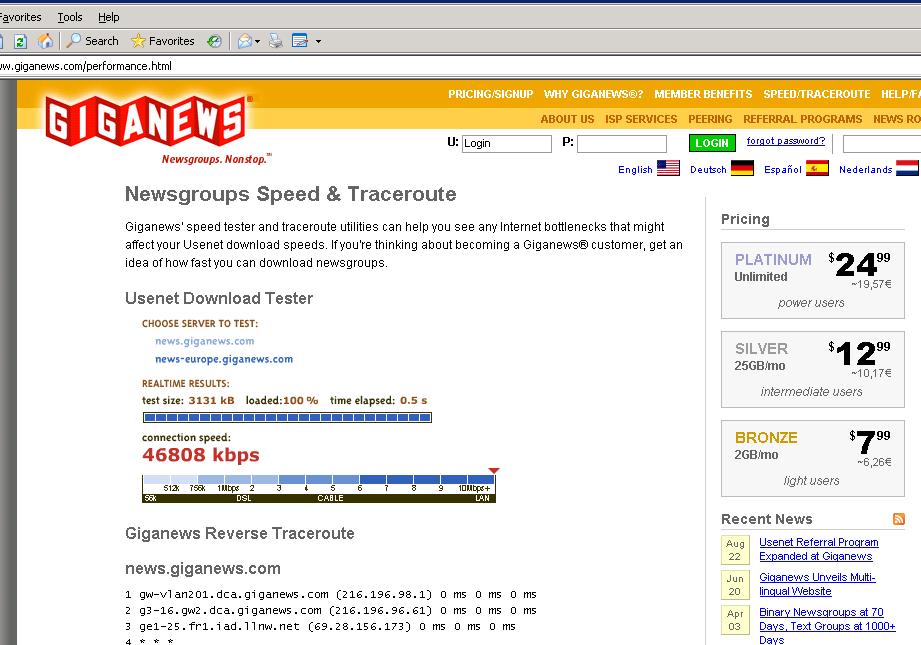
Task: Select the Nederlands Dutch flag icon
Action: 907,169
